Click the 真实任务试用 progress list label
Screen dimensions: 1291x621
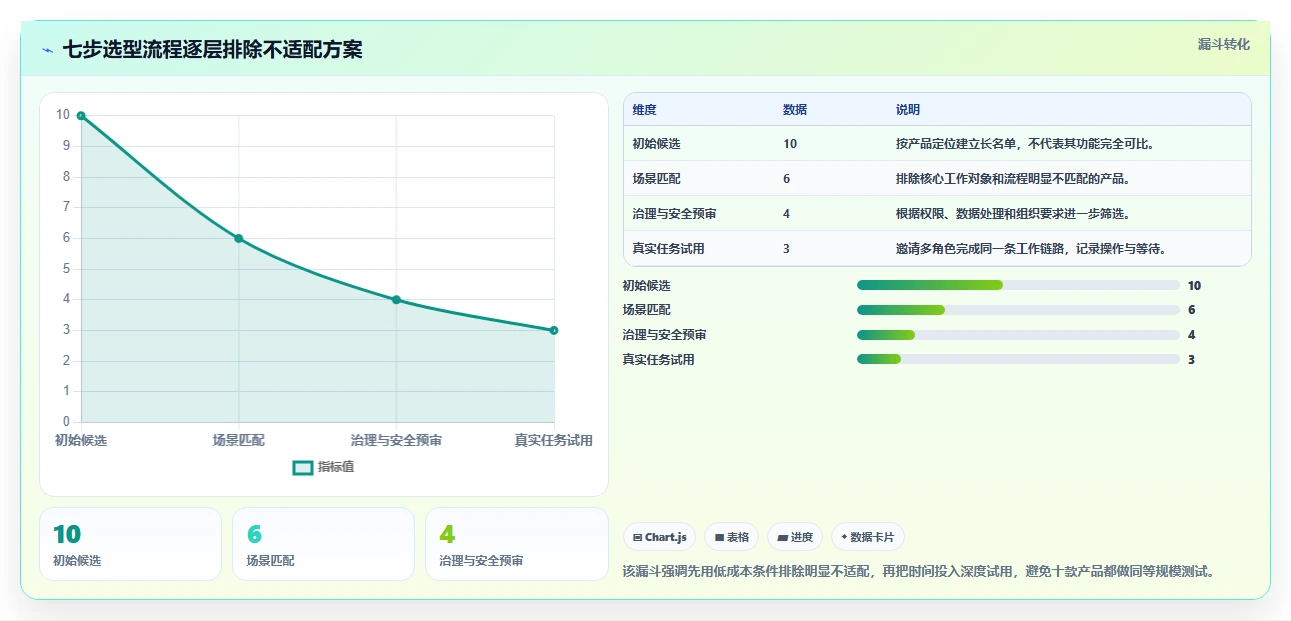658,360
